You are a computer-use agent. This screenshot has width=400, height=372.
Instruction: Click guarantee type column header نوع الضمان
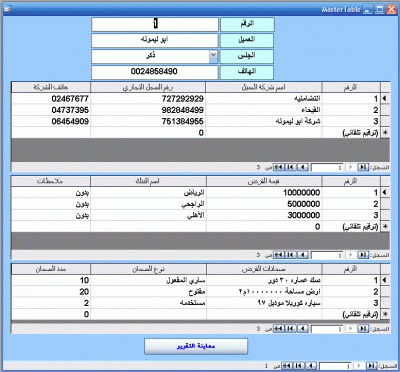coord(148,269)
